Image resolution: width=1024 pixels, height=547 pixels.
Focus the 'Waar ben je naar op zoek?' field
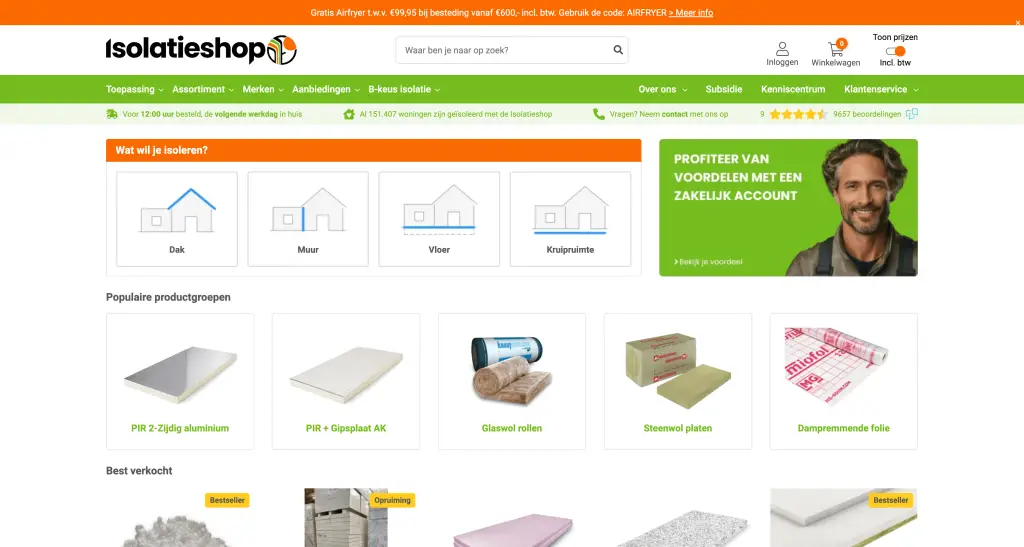point(506,50)
